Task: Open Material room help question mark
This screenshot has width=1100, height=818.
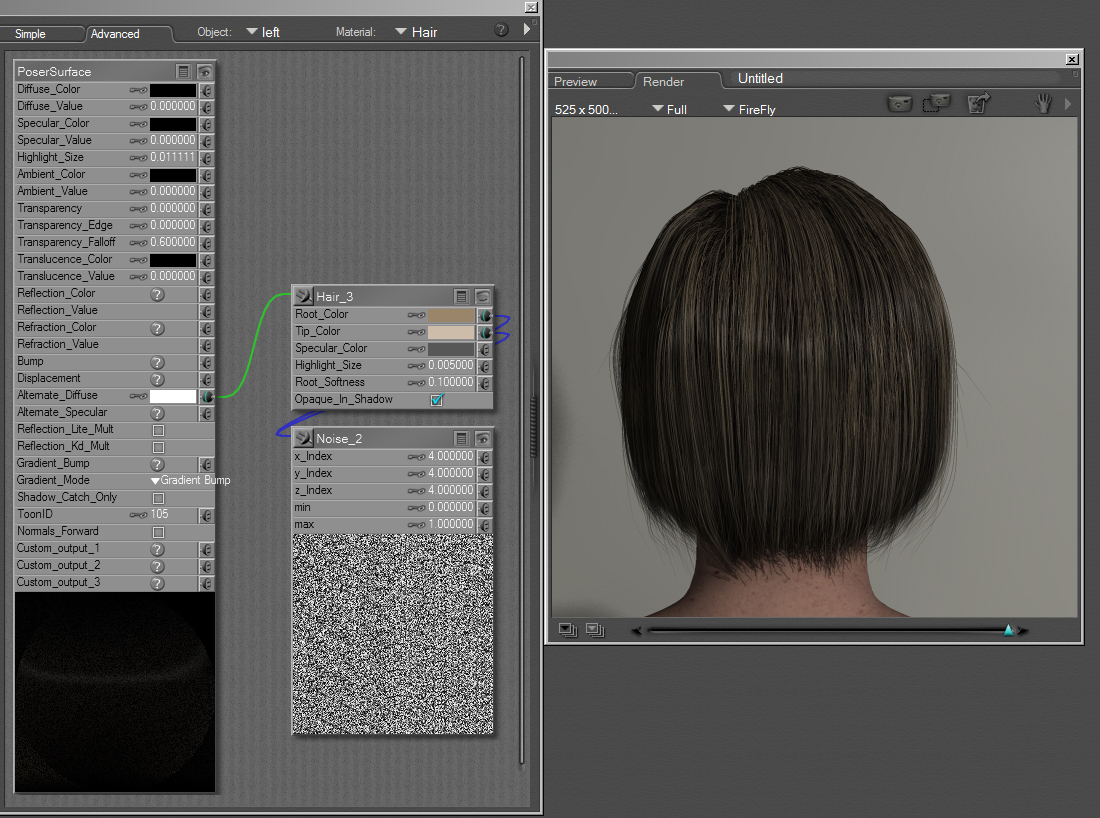Action: (x=502, y=30)
